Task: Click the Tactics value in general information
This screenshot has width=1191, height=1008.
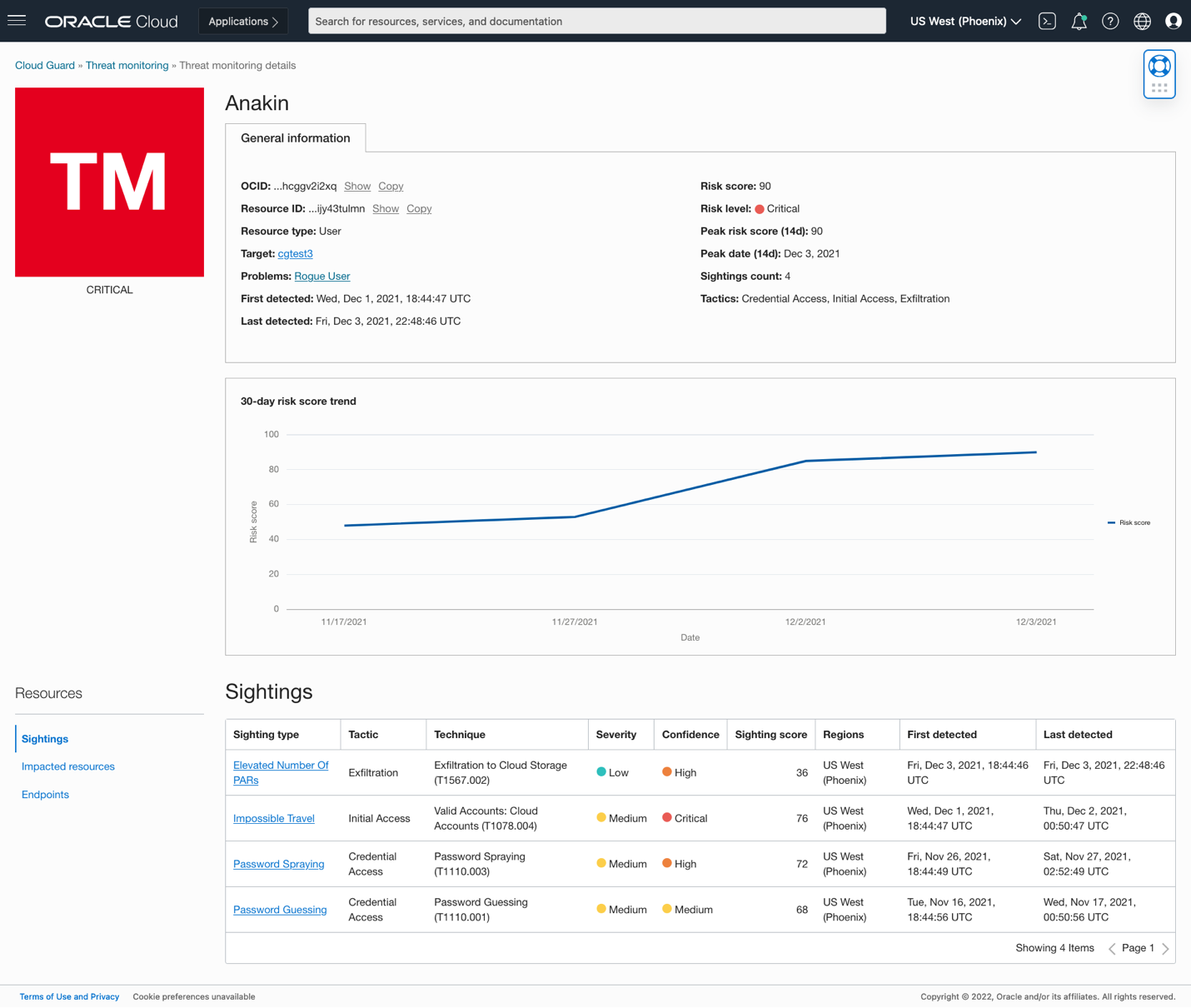Action: [845, 299]
